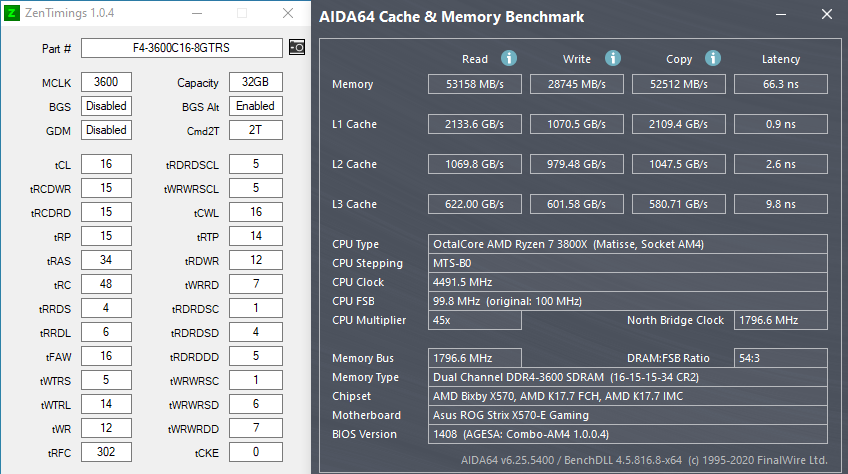Minimize the ZenTimings window
Viewport: 848px width, 474px height.
197,13
